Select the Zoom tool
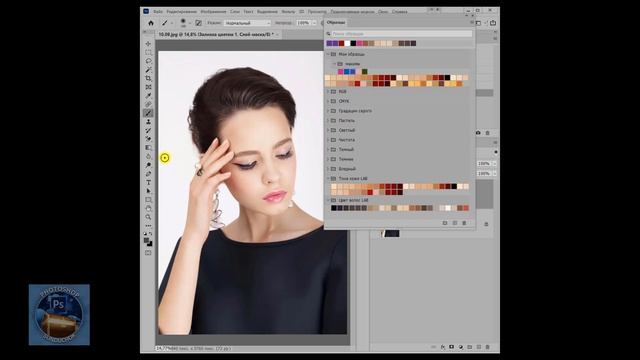 (x=148, y=217)
